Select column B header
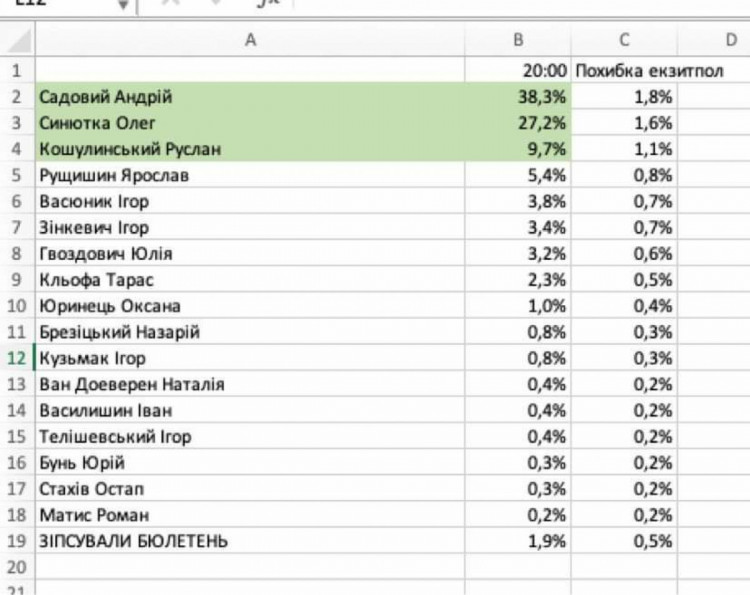Screen dimensions: 750x595 [518, 41]
